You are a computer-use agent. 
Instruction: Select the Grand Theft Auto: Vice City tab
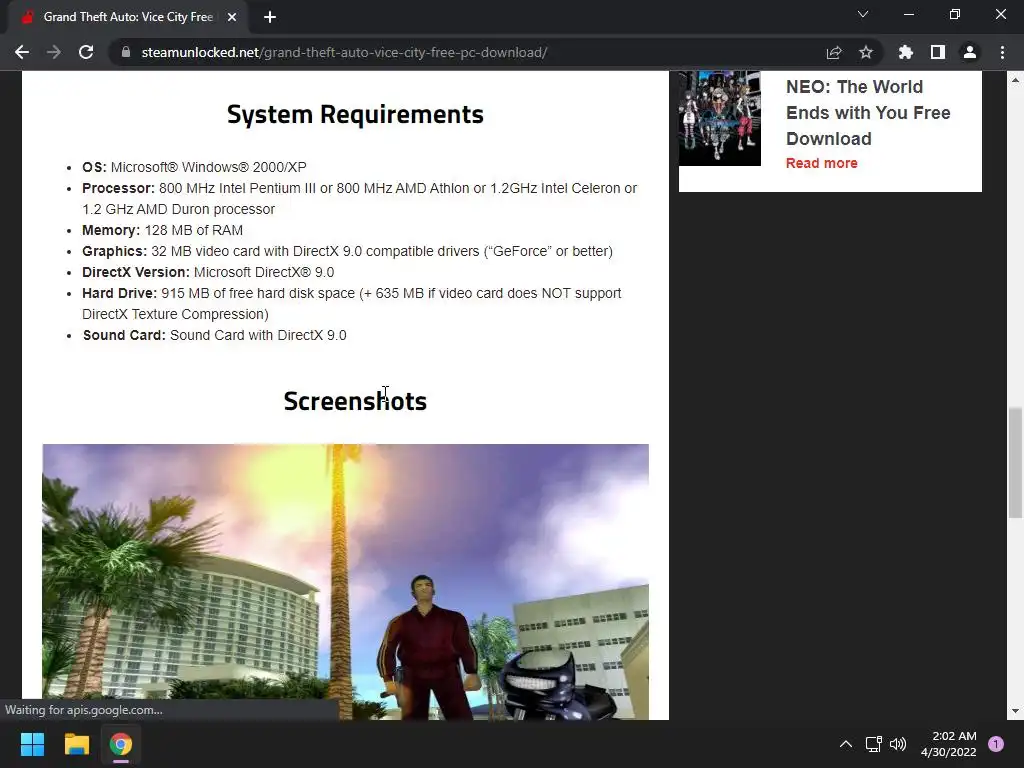click(x=127, y=17)
